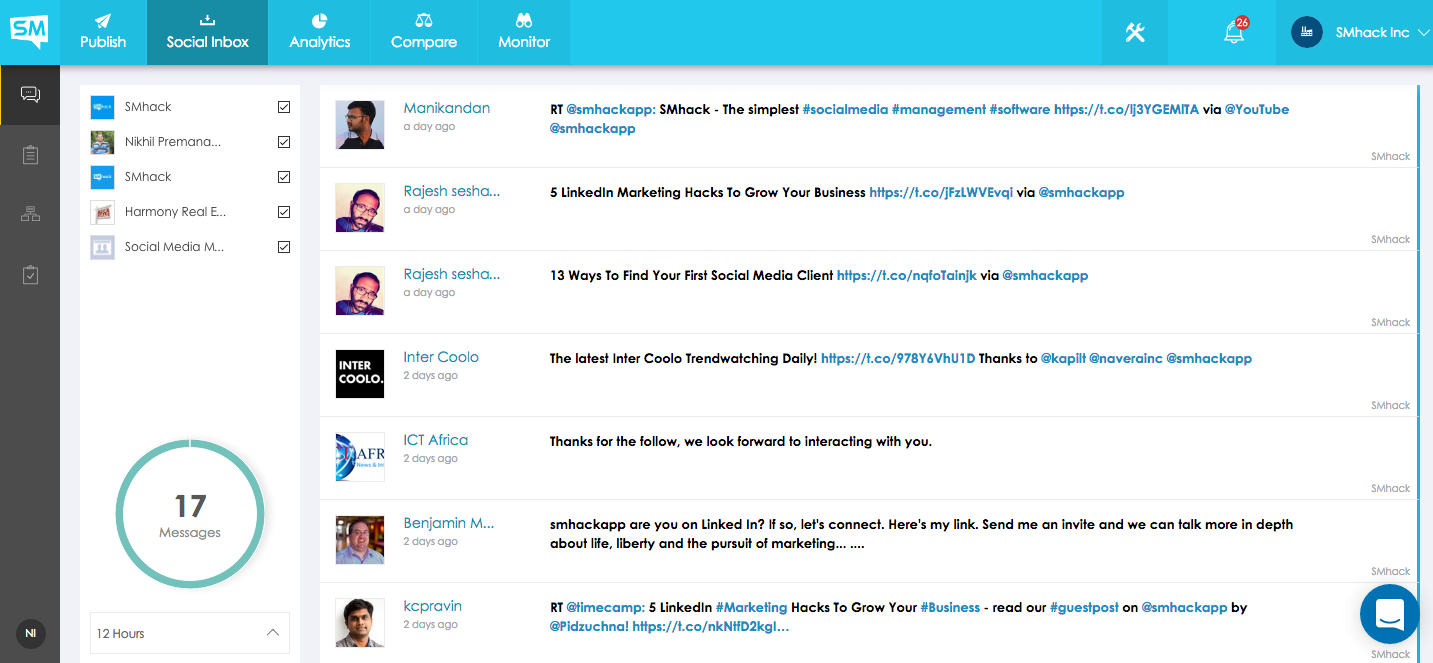Click the Nikhil Premana... account name
This screenshot has height=663, width=1433.
point(173,142)
